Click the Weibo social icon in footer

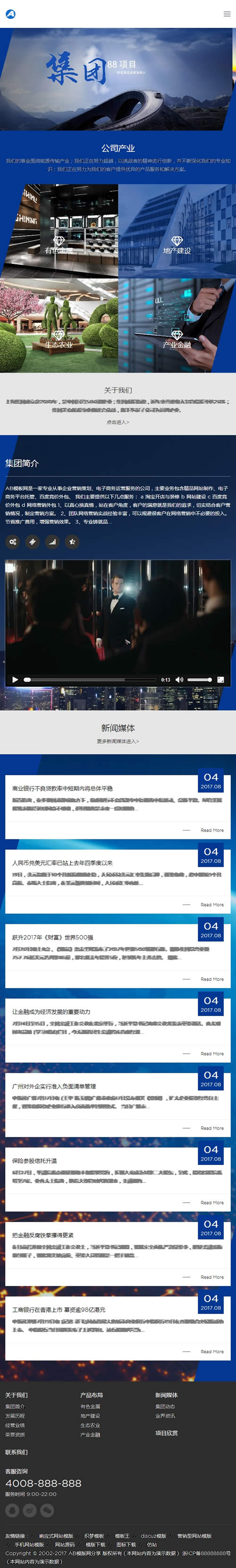click(29, 1510)
